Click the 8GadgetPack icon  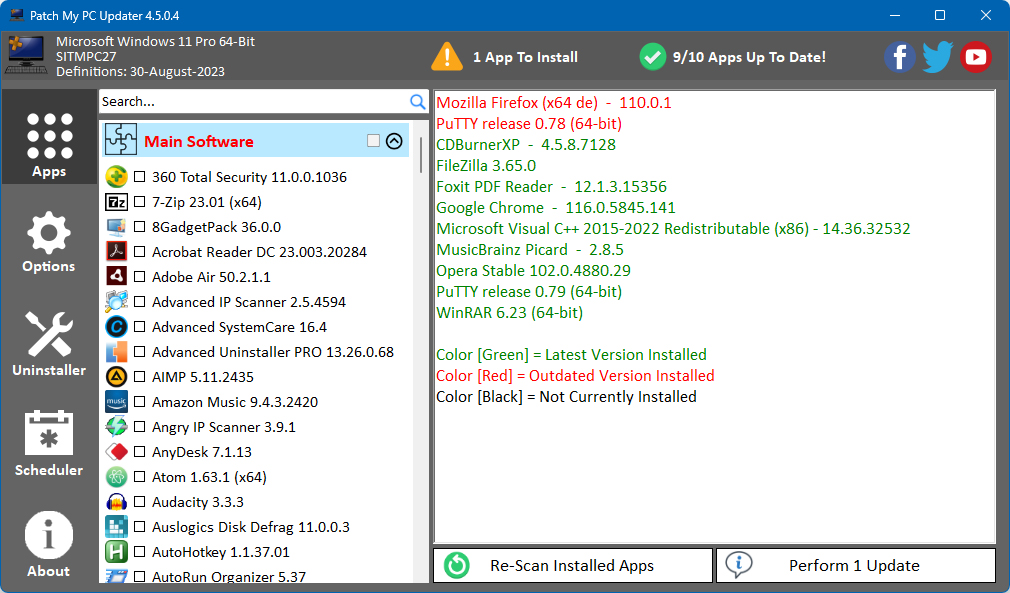click(117, 227)
